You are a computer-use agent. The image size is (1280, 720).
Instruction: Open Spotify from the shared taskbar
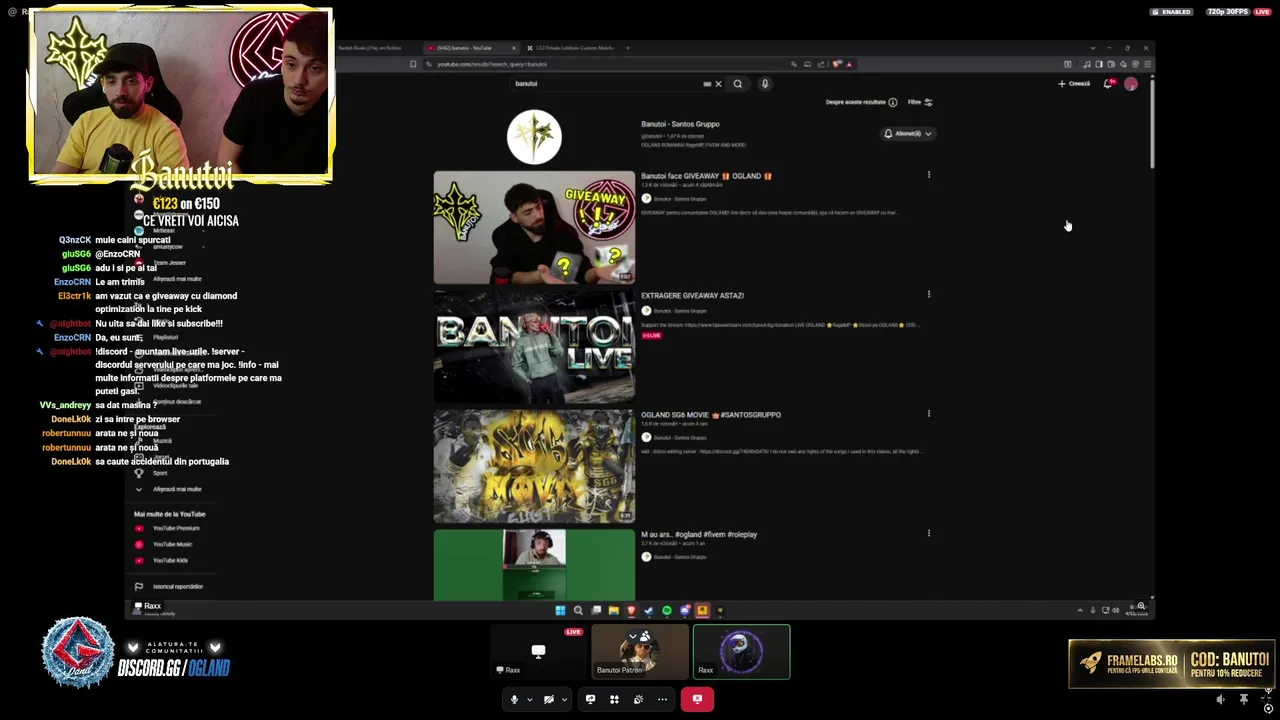pos(667,610)
